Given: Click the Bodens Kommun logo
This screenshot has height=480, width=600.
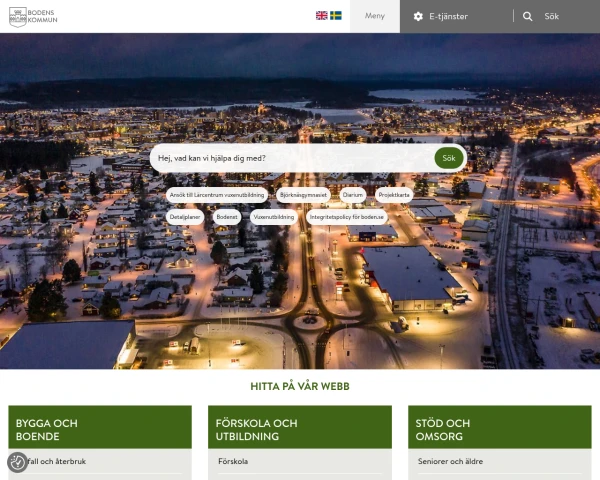Looking at the screenshot, I should [33, 16].
